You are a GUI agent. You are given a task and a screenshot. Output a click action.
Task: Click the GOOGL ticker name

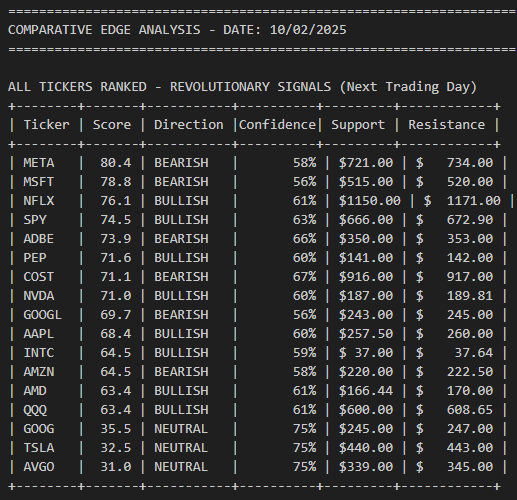coord(42,315)
